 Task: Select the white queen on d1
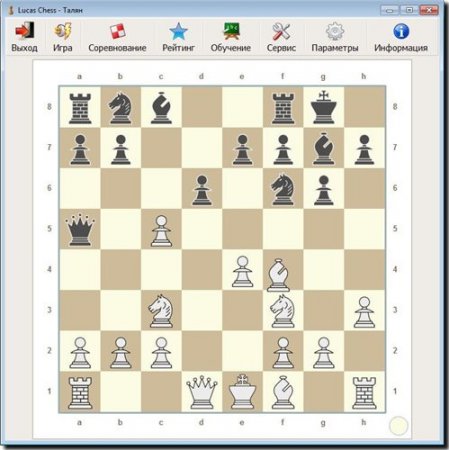coord(202,392)
